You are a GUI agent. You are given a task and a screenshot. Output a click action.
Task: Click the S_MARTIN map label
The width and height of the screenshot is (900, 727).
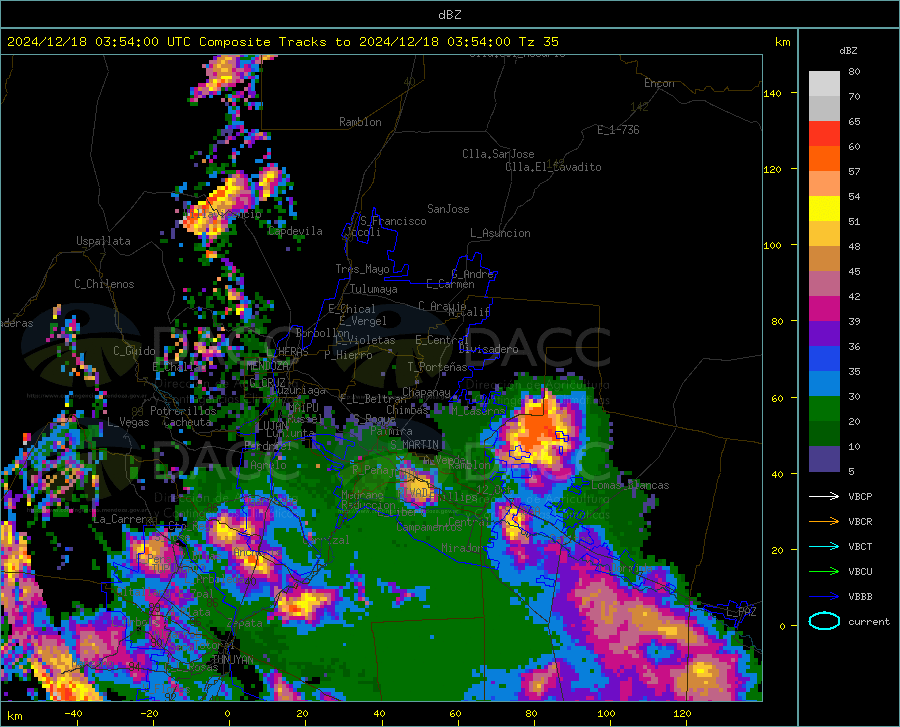coord(414,445)
